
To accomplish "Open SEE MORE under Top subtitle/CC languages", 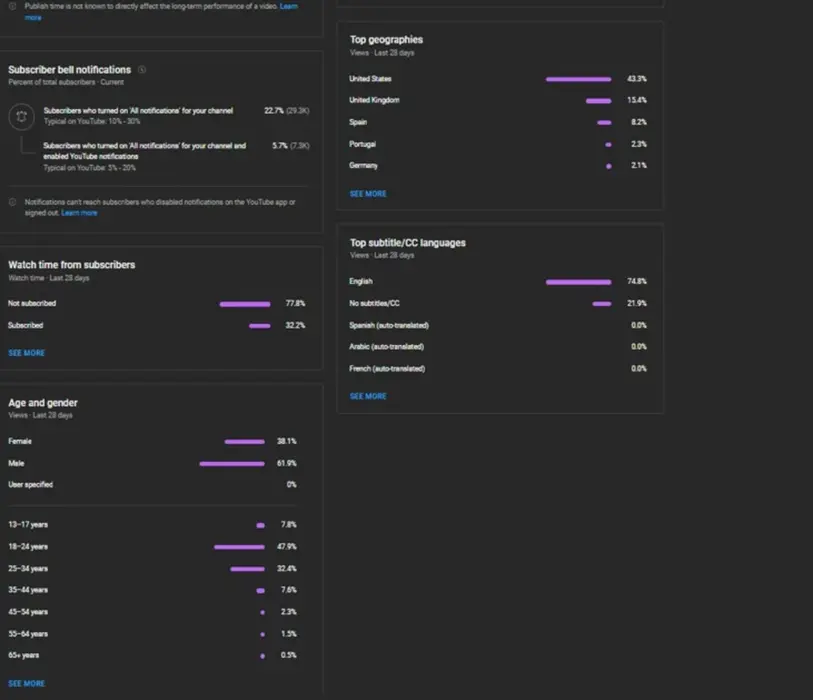I will [x=368, y=396].
